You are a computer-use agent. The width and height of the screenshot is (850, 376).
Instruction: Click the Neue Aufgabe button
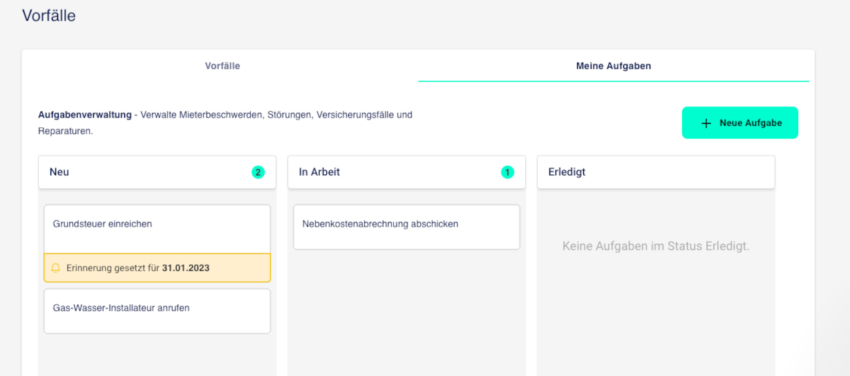coord(740,123)
